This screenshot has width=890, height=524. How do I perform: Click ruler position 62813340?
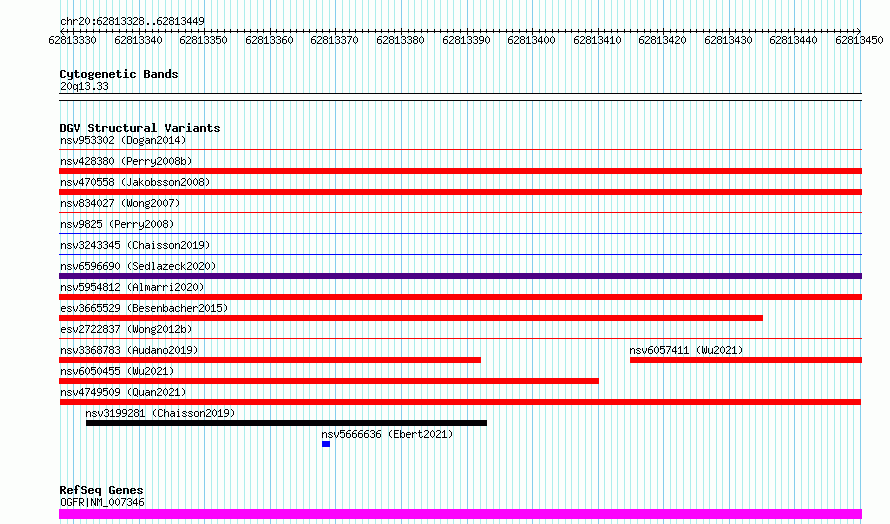point(138,40)
